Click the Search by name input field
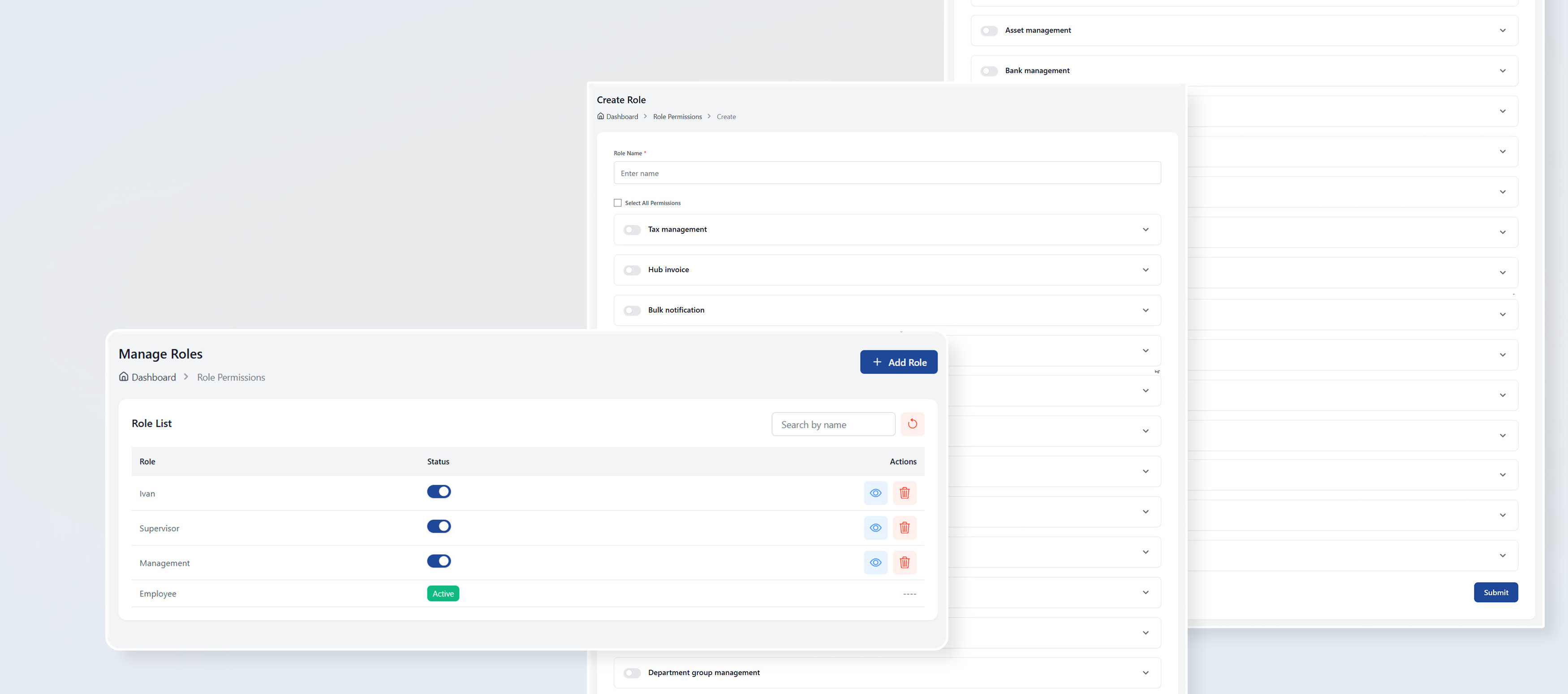This screenshot has width=1568, height=694. tap(833, 424)
